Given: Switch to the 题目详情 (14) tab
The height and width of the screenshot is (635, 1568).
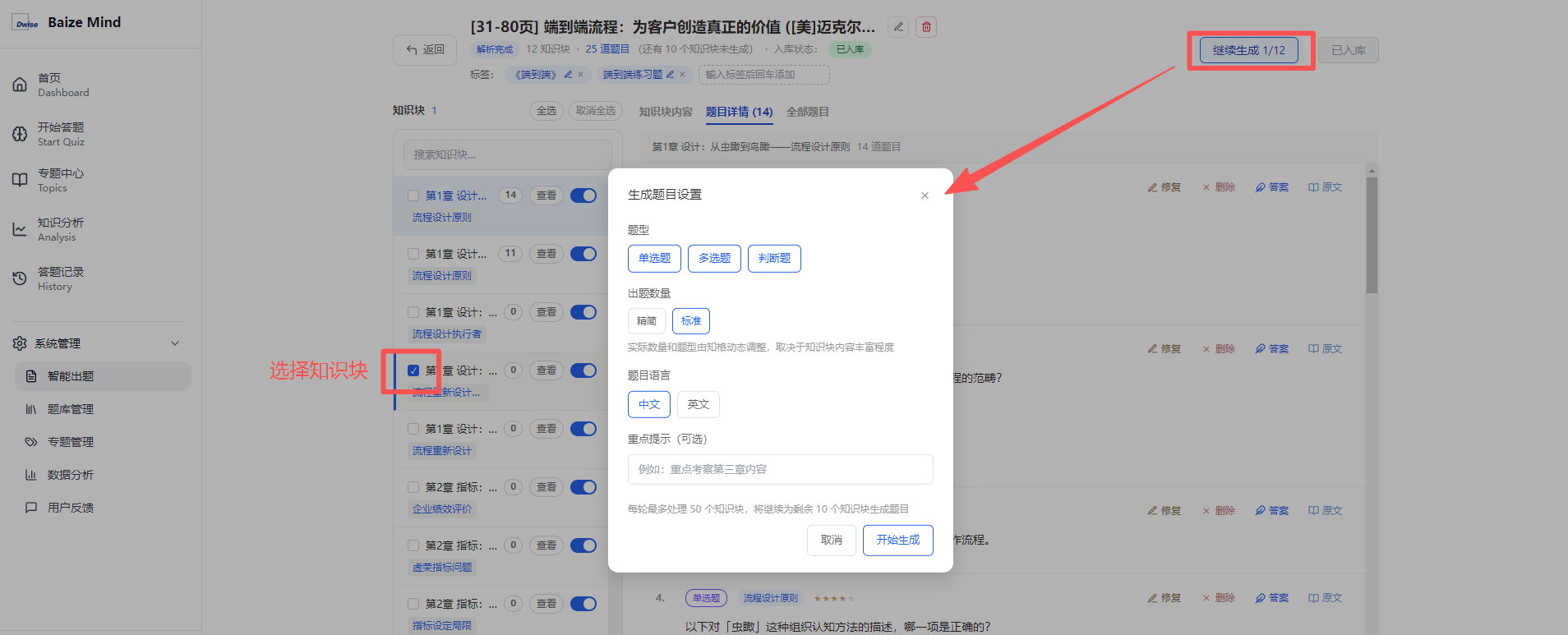Looking at the screenshot, I should point(739,112).
